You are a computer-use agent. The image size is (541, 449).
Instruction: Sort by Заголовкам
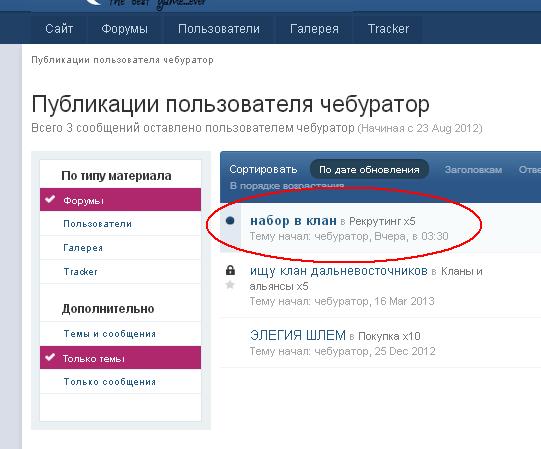coord(473,170)
